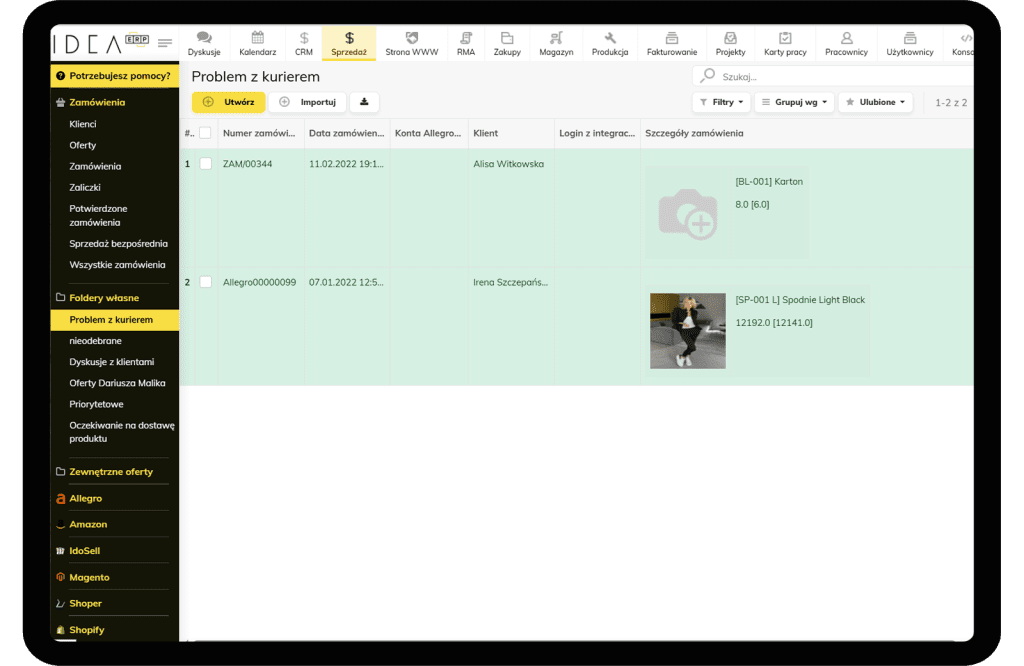Toggle the hamburger sidebar menu icon
This screenshot has height=666, width=1024.
165,43
